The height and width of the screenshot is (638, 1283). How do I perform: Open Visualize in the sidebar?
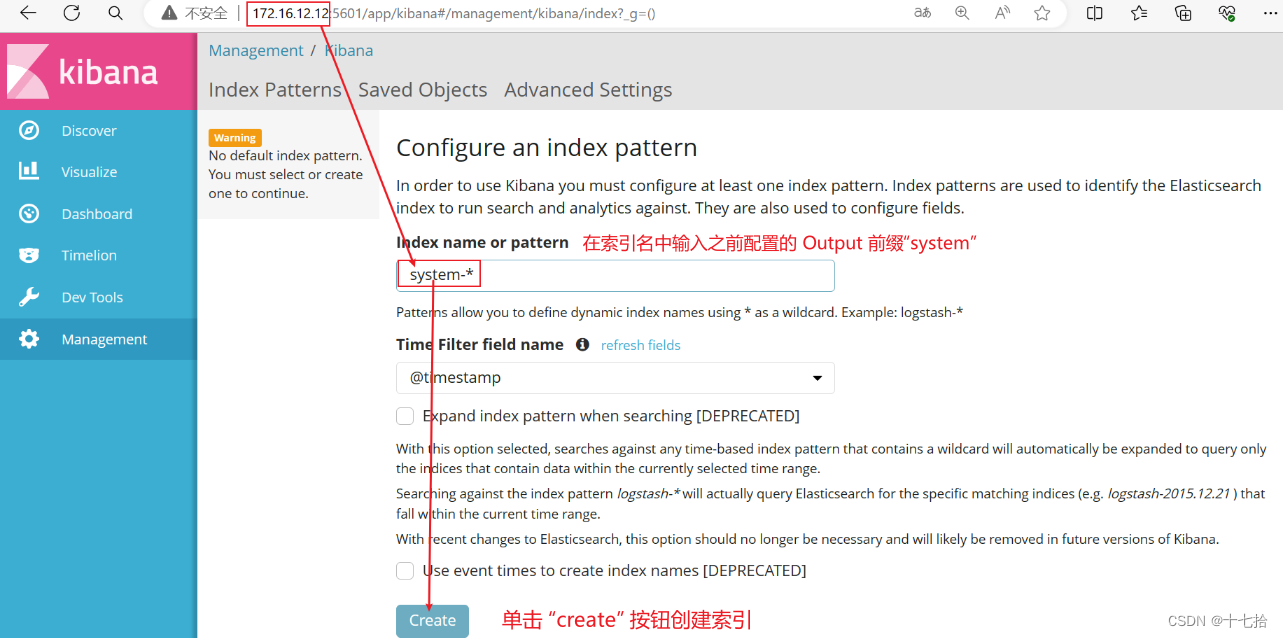(x=89, y=172)
